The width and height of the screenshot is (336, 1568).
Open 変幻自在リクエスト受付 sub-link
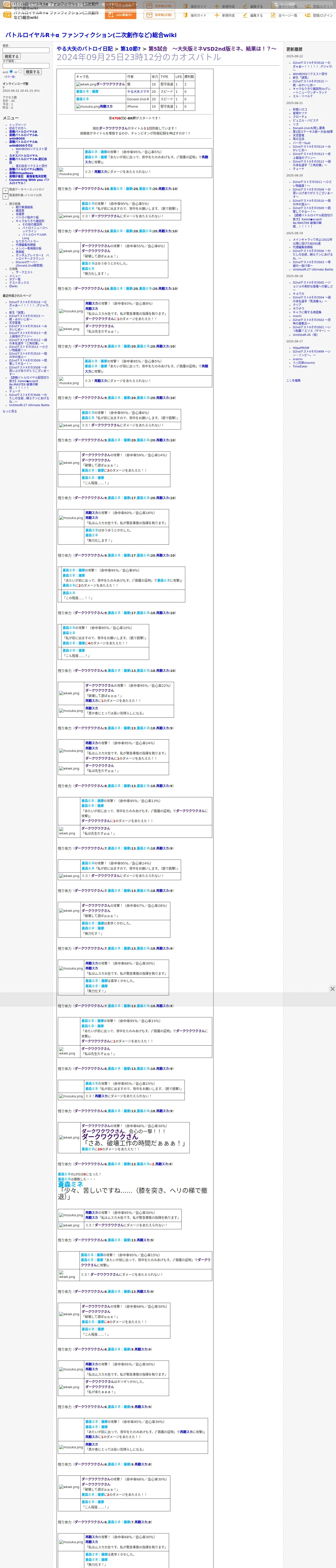coord(31,166)
